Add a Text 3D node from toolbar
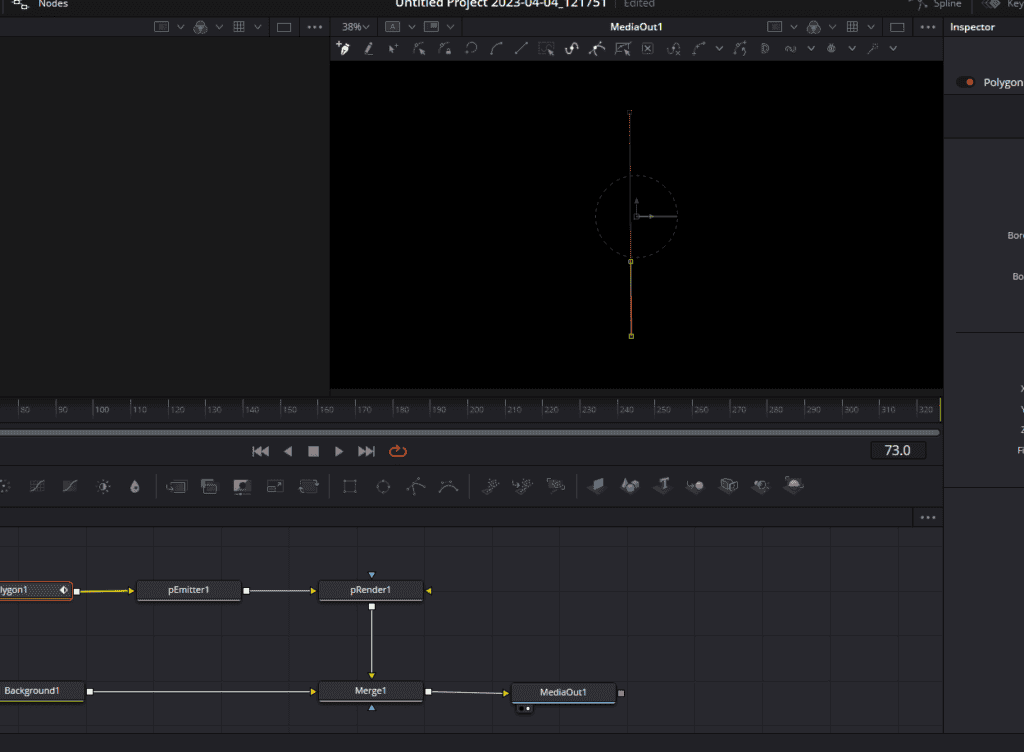Screen dimensions: 1024x752 [663, 485]
